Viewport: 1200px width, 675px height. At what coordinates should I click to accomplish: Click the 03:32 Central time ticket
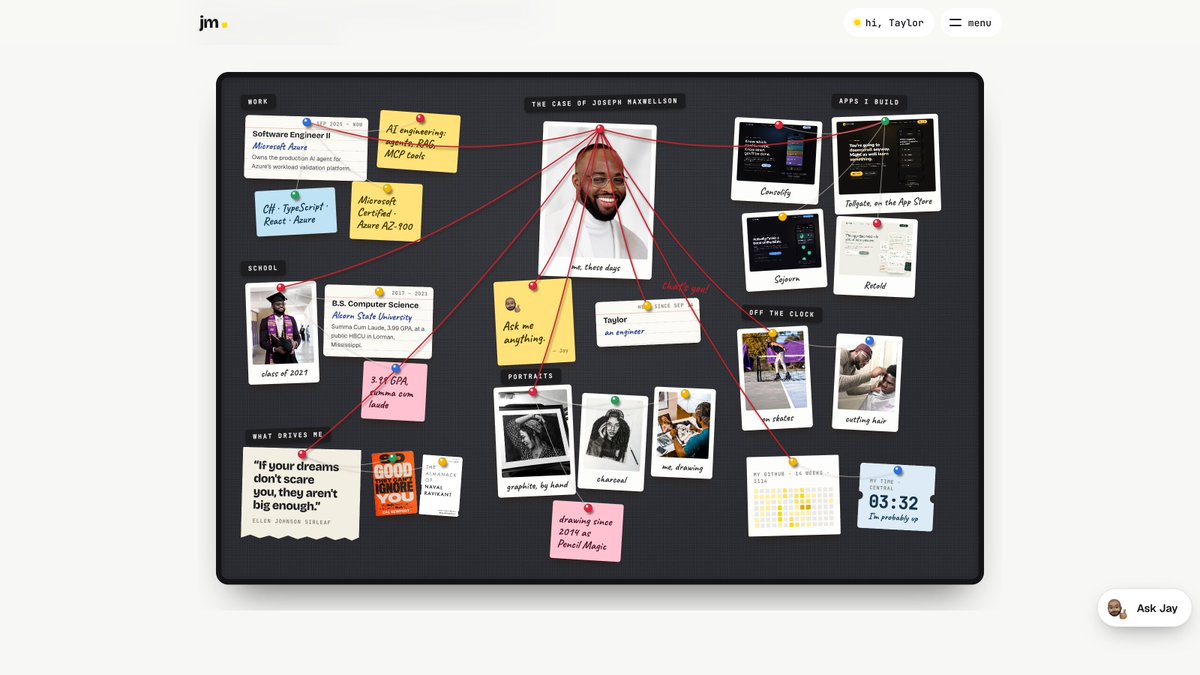pos(895,497)
